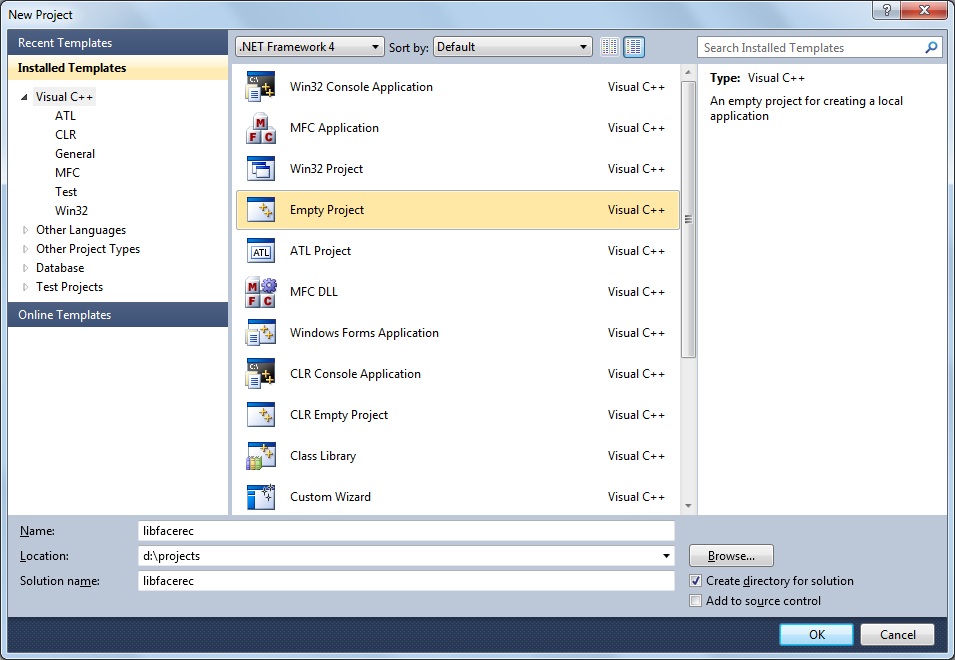Select MFC under Visual C++
The width and height of the screenshot is (955, 660).
[67, 172]
